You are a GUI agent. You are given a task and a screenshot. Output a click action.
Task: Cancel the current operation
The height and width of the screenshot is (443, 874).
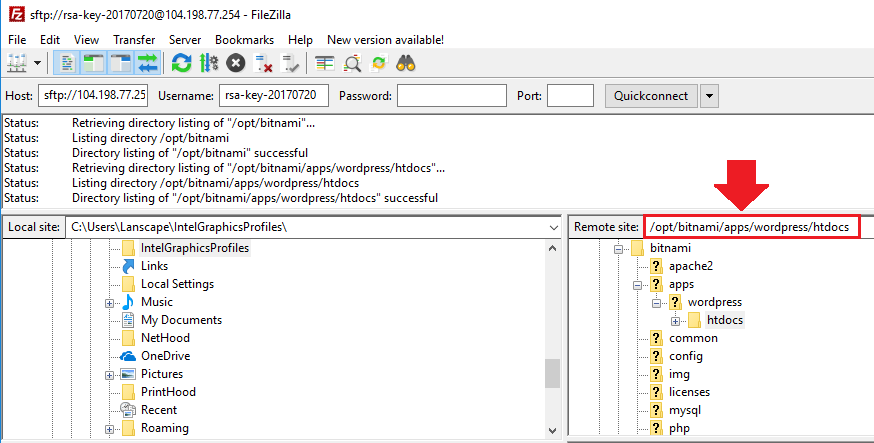click(235, 63)
